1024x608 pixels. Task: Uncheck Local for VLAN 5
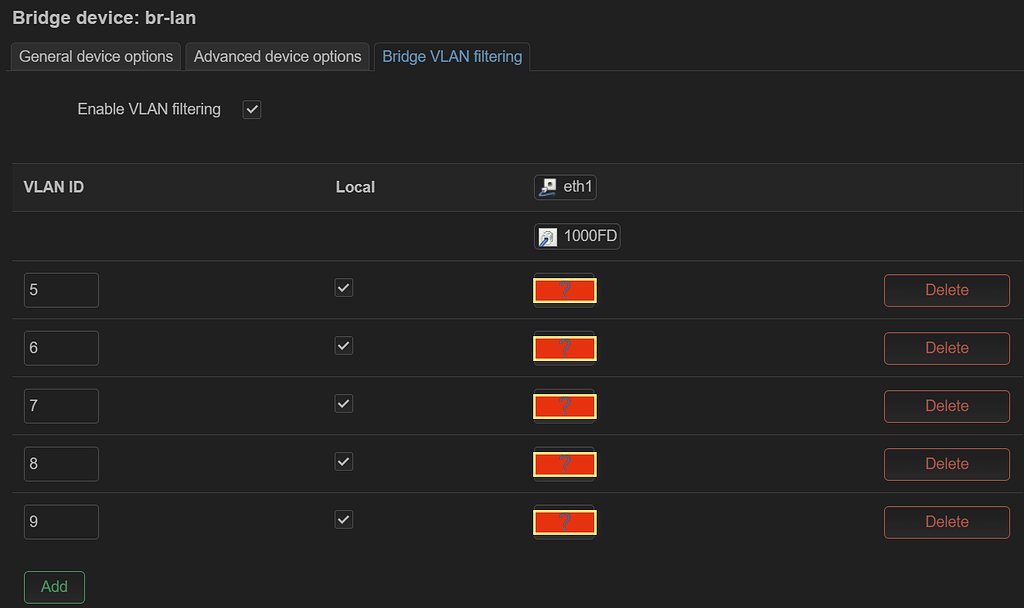(x=344, y=288)
